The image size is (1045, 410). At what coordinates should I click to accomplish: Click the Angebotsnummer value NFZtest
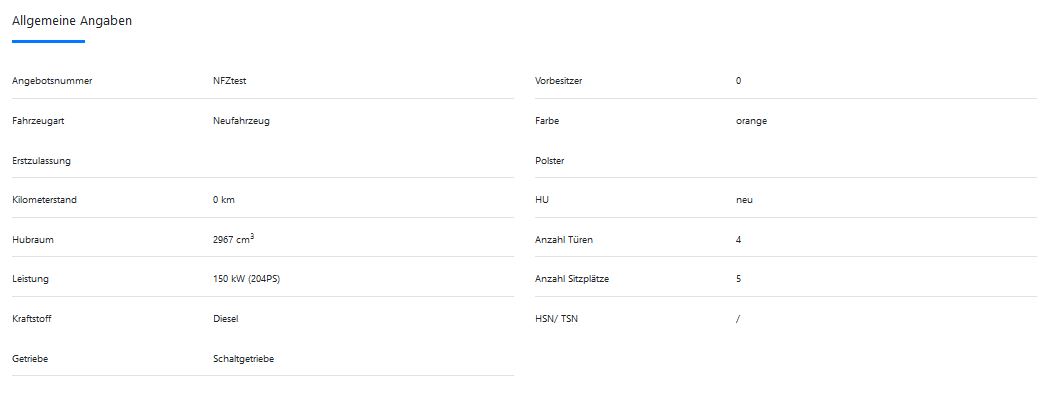230,81
